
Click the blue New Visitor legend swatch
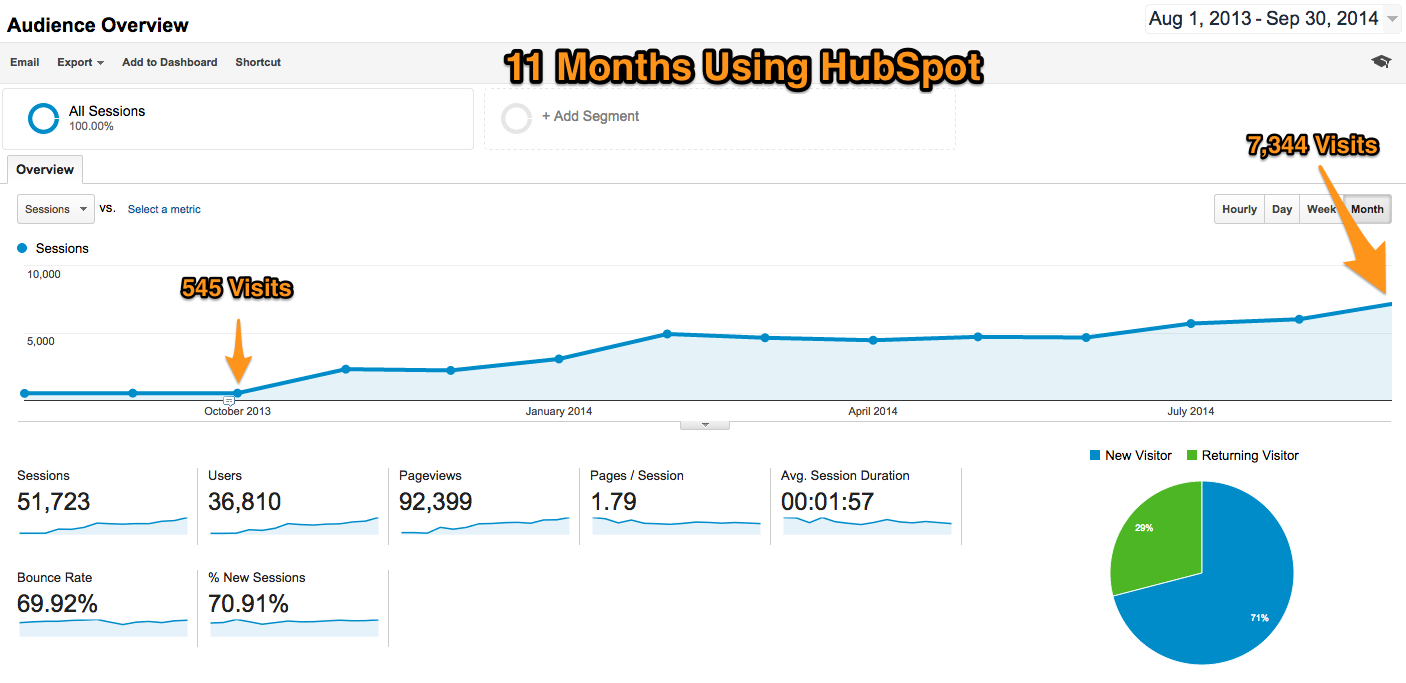point(1094,455)
